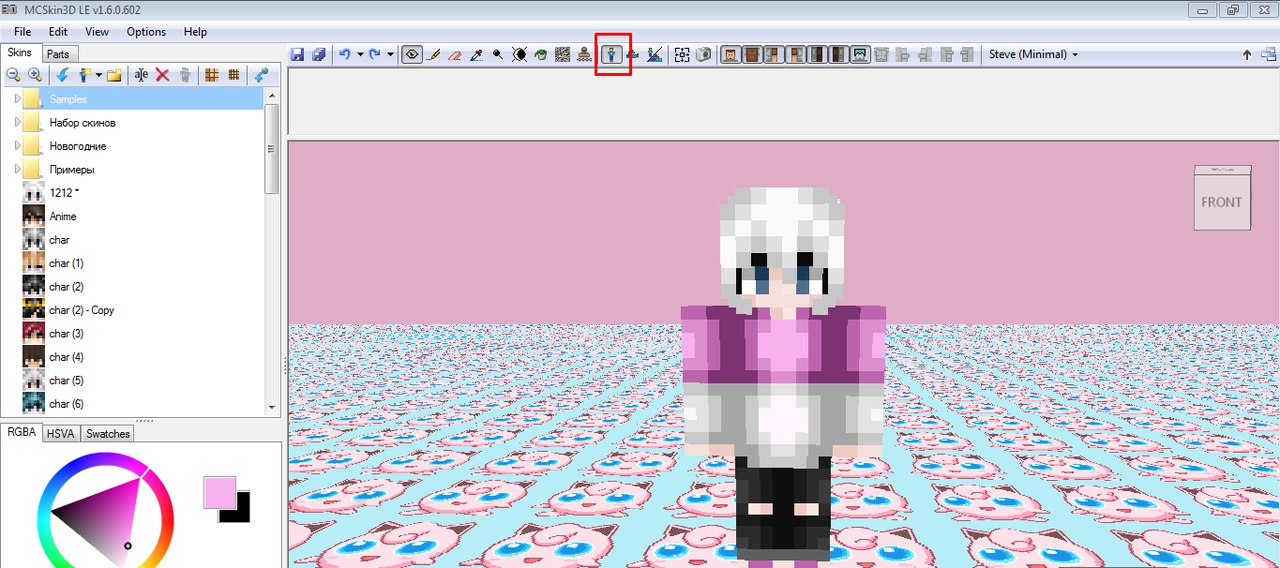The width and height of the screenshot is (1280, 568).
Task: Toggle the second leg visibility button
Action: [x=838, y=55]
